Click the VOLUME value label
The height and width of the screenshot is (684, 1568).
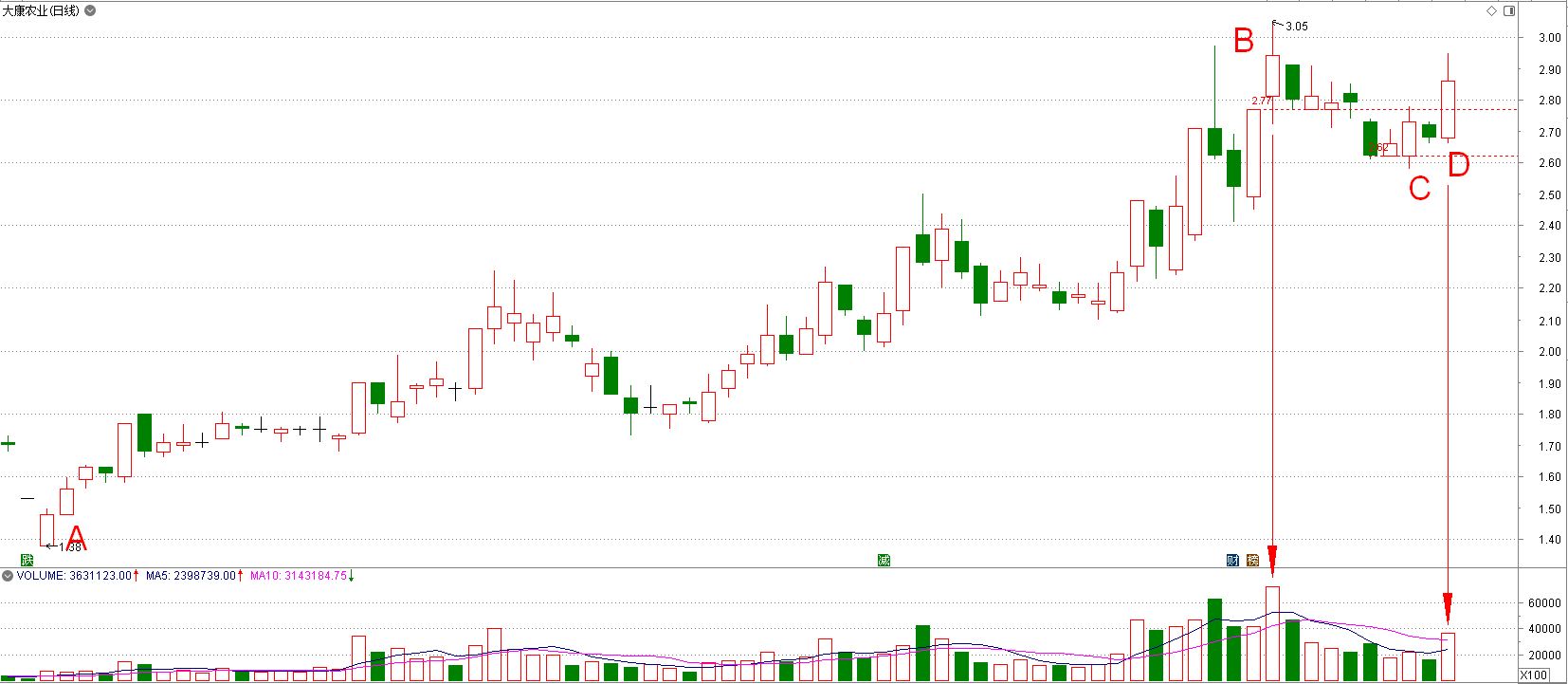point(74,576)
